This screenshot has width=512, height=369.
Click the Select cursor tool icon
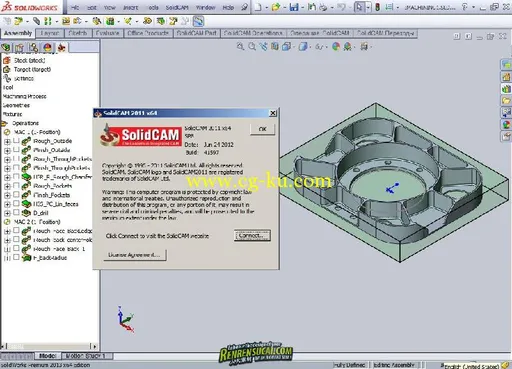pos(359,7)
